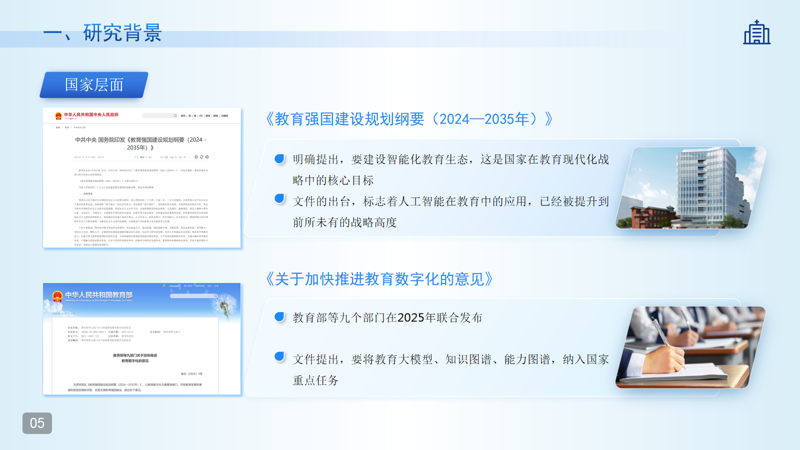Click the national emblem in the Ministry of Education screenshot
The width and height of the screenshot is (800, 450).
point(57,296)
